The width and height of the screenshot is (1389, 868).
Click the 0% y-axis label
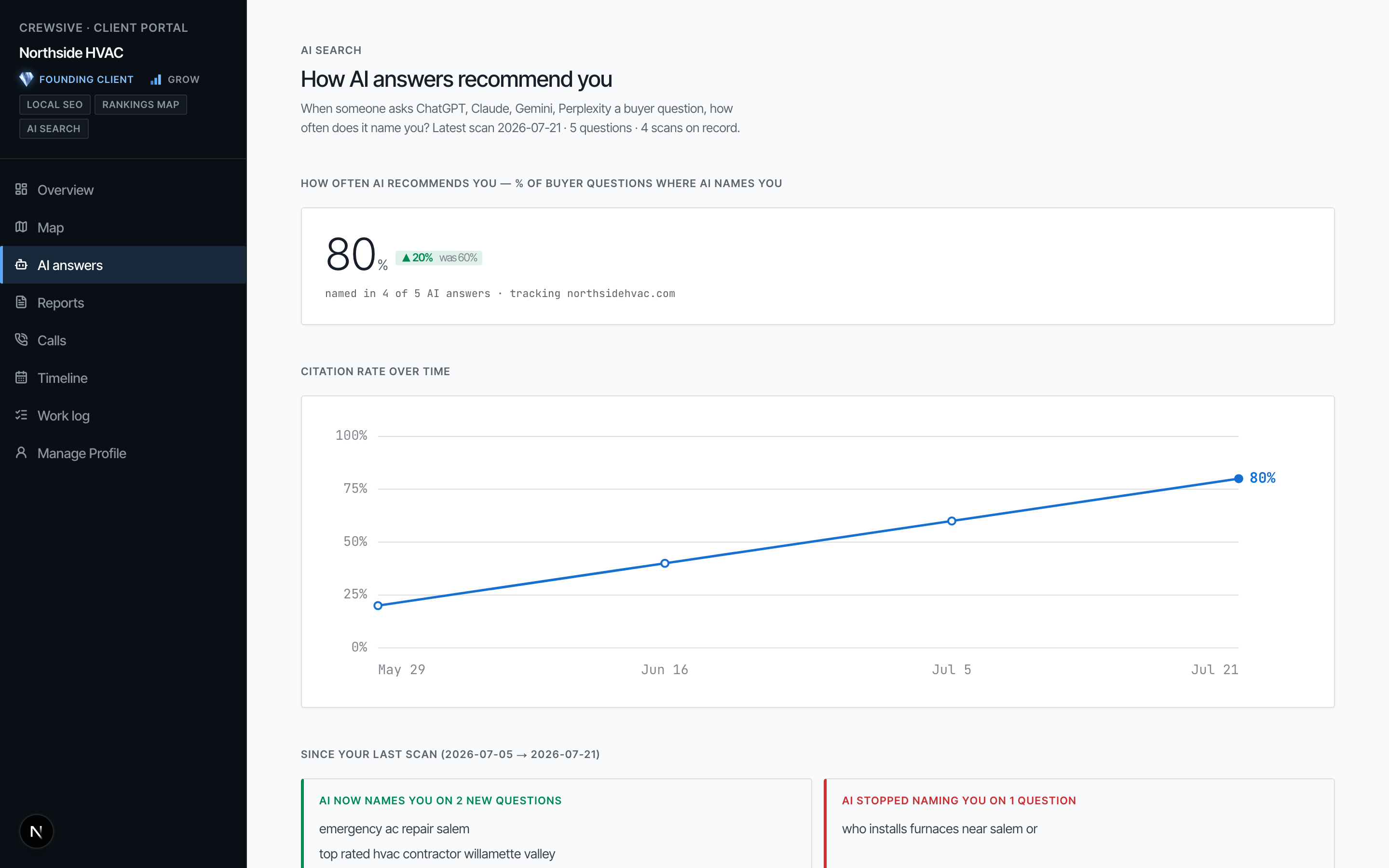click(x=359, y=647)
